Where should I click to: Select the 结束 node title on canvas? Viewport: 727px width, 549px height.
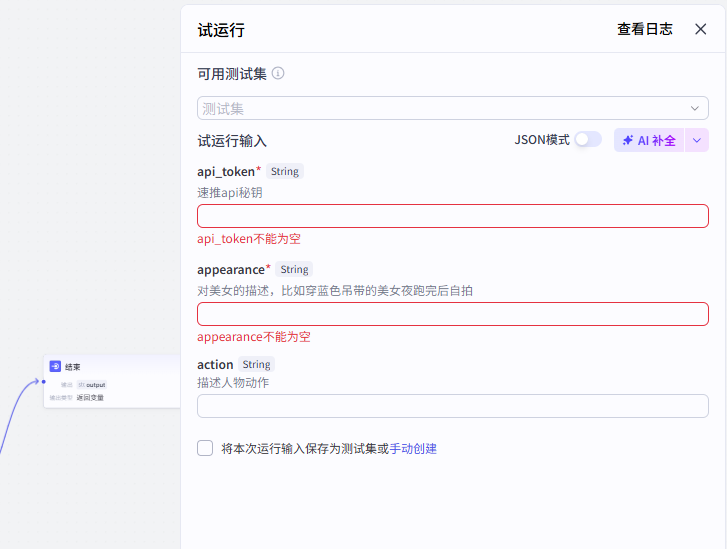pyautogui.click(x=73, y=367)
